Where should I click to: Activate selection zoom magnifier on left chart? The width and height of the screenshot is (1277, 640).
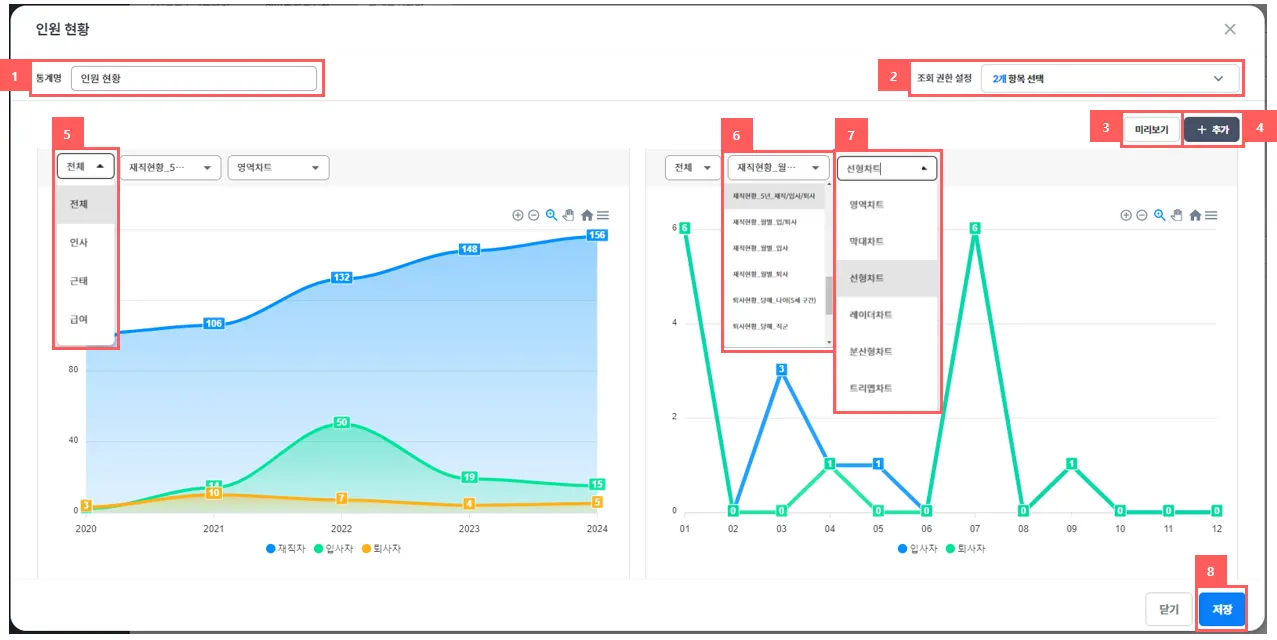click(x=551, y=215)
